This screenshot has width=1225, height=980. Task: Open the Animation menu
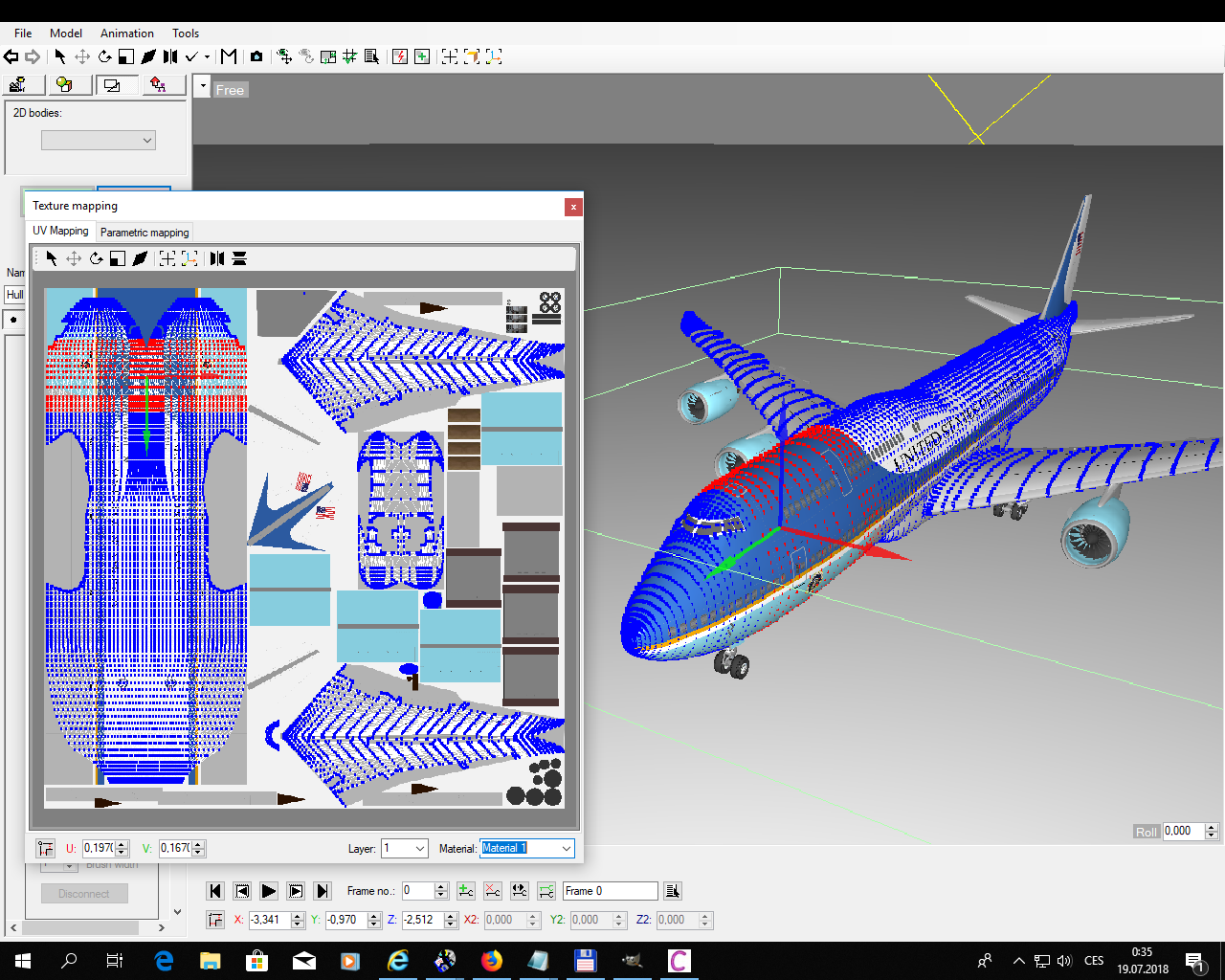coord(126,33)
